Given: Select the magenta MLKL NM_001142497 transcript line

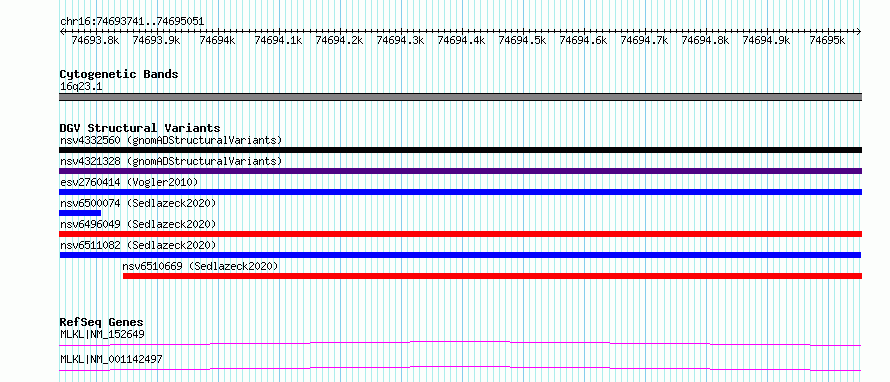Looking at the screenshot, I should 460,368.
